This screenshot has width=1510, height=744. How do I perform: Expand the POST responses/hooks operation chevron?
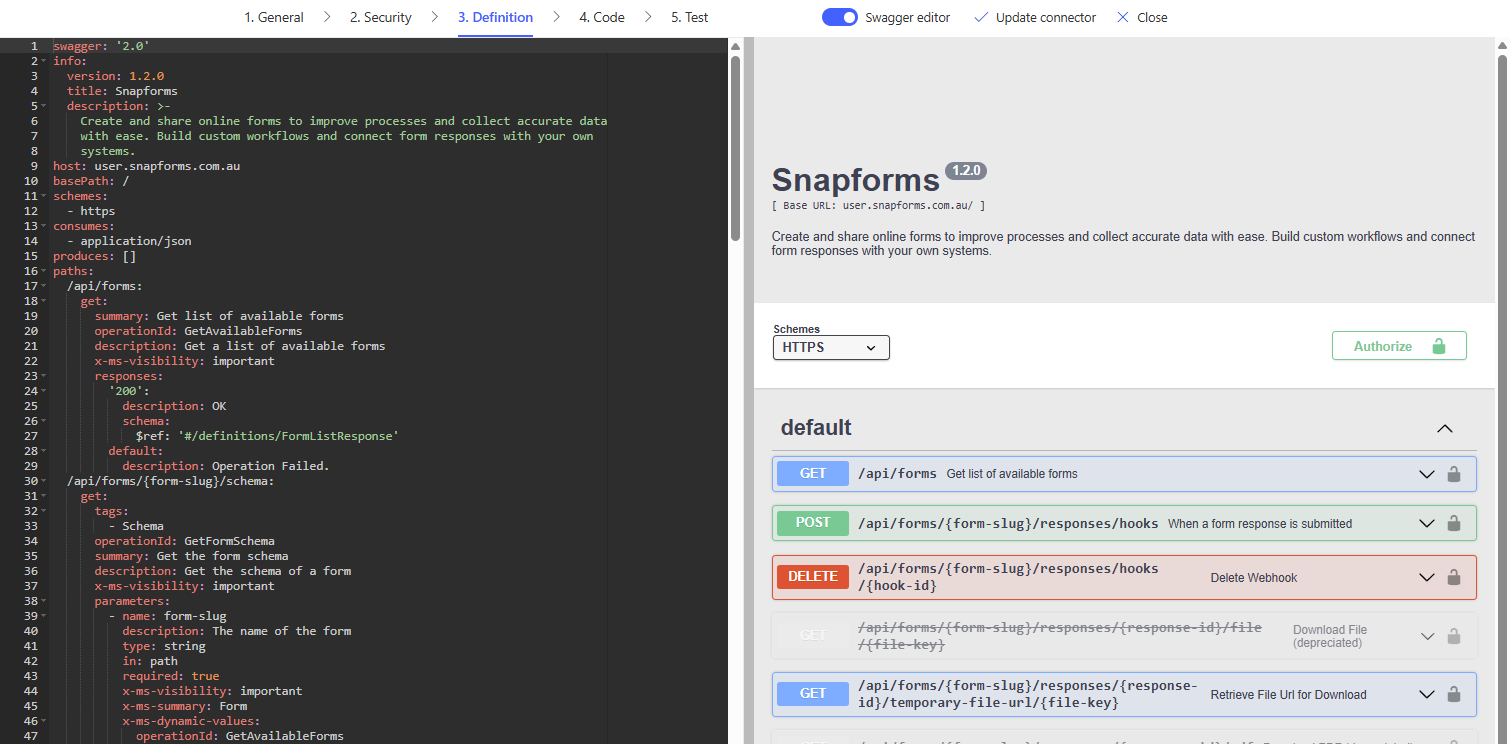tap(1427, 523)
